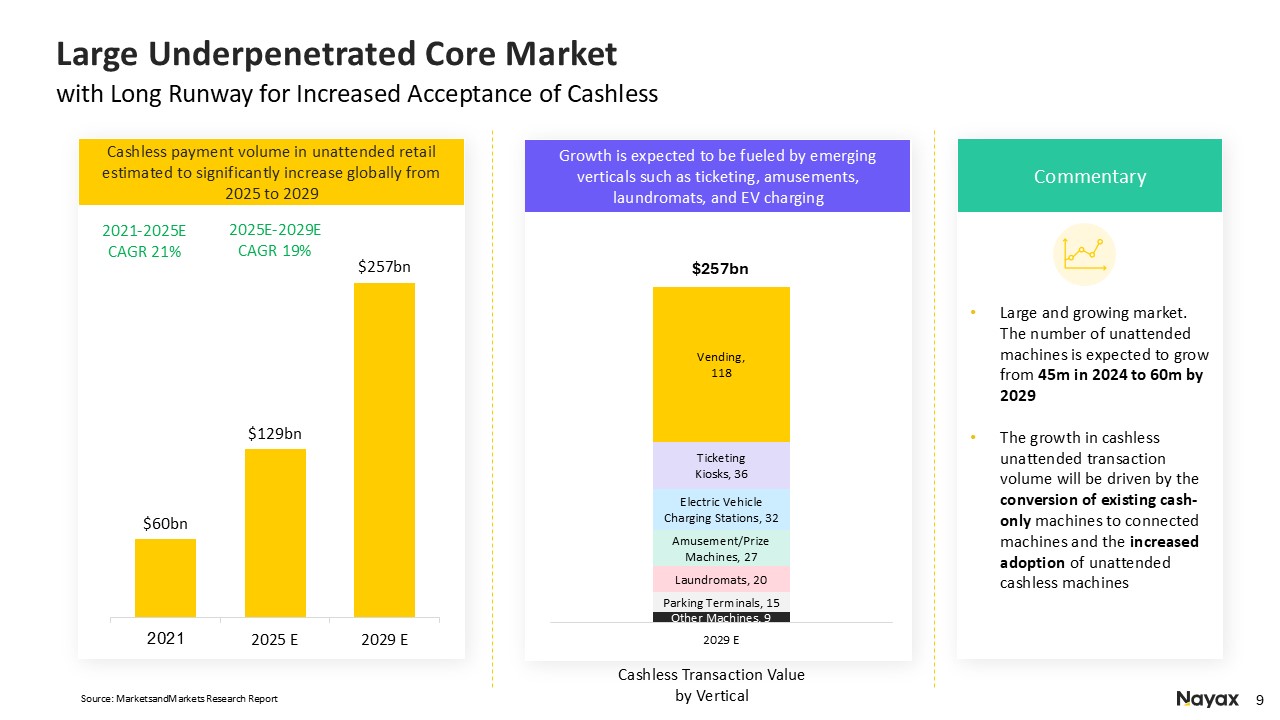Click the pink Laundromats, 20 segment
This screenshot has width=1280, height=720.
pyautogui.click(x=721, y=580)
